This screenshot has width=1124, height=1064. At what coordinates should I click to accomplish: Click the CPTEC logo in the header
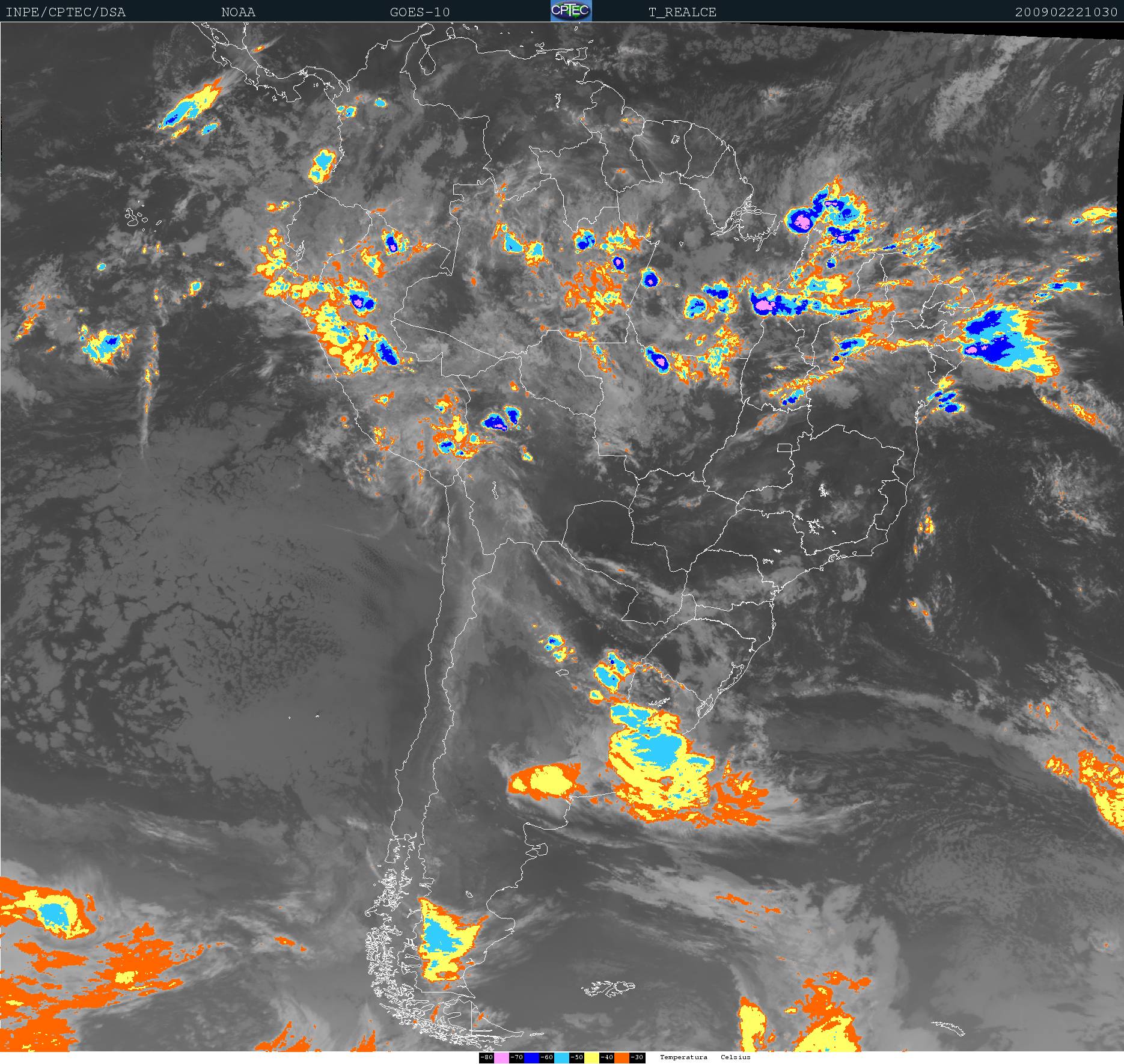tap(571, 11)
